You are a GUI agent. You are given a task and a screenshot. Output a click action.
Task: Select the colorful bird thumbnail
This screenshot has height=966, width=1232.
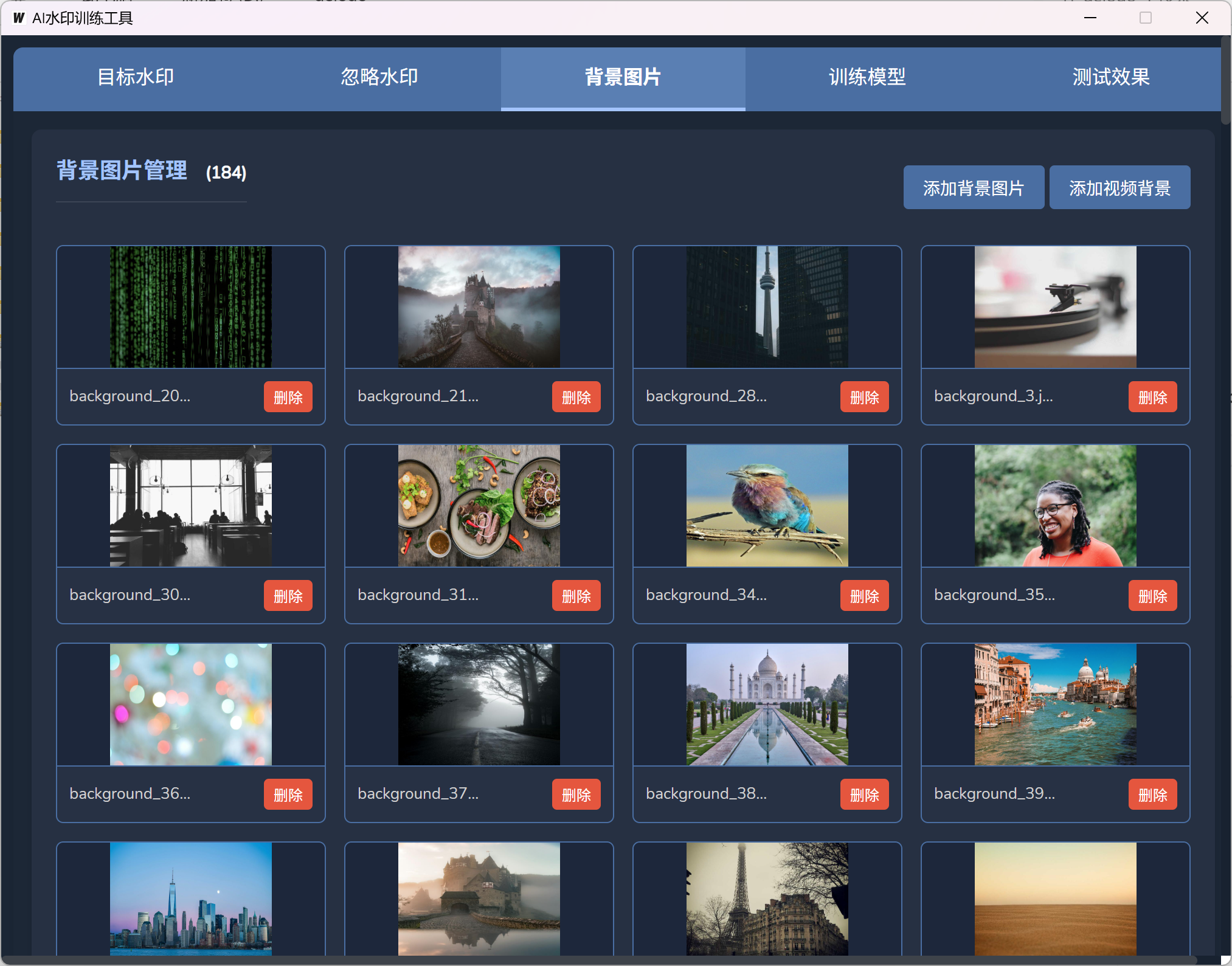[x=767, y=506]
